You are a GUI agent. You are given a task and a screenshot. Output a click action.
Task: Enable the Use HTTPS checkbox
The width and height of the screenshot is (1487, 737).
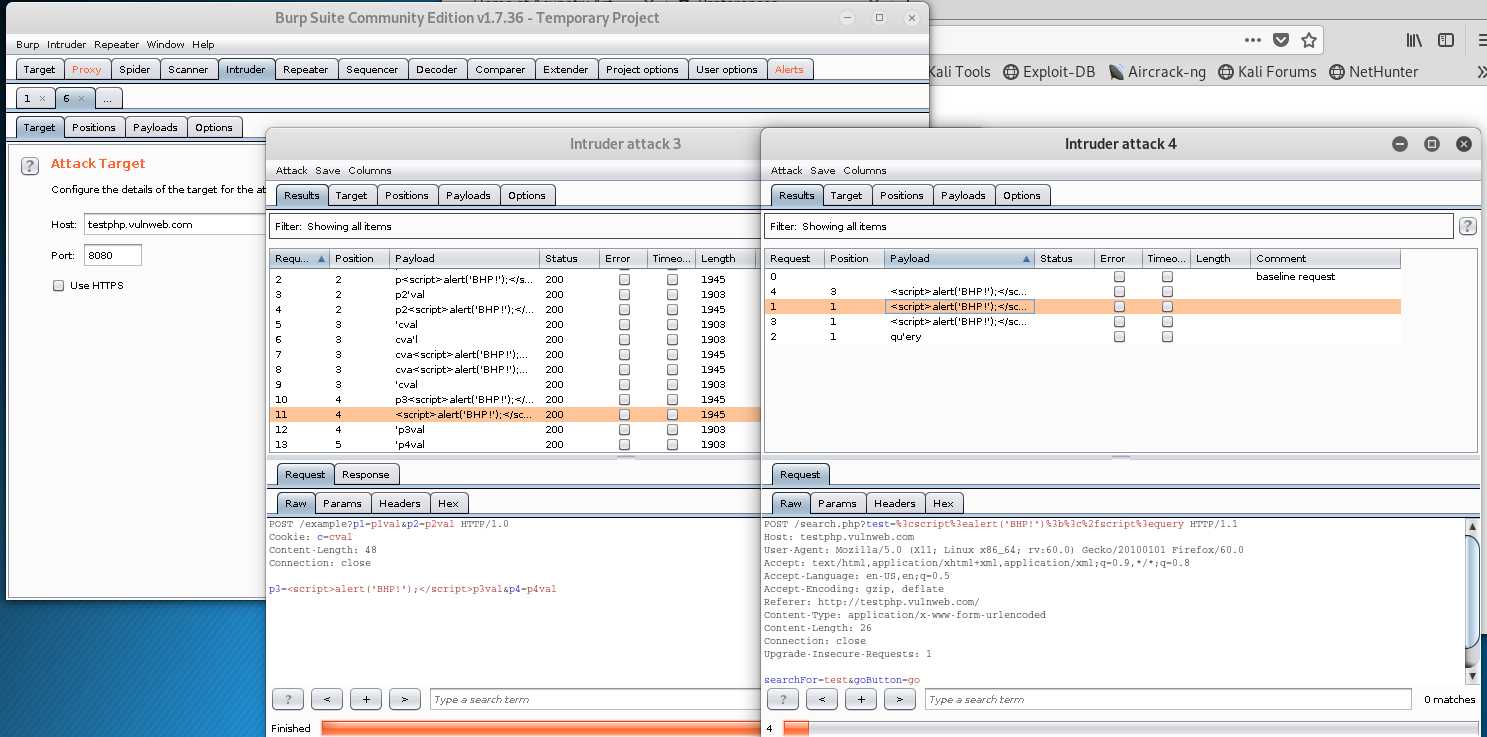point(58,286)
